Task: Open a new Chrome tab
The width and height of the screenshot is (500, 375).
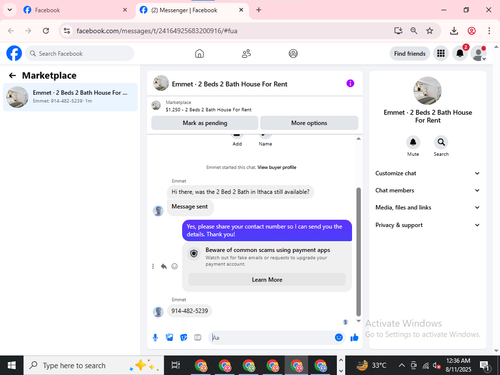Action: coord(259,10)
